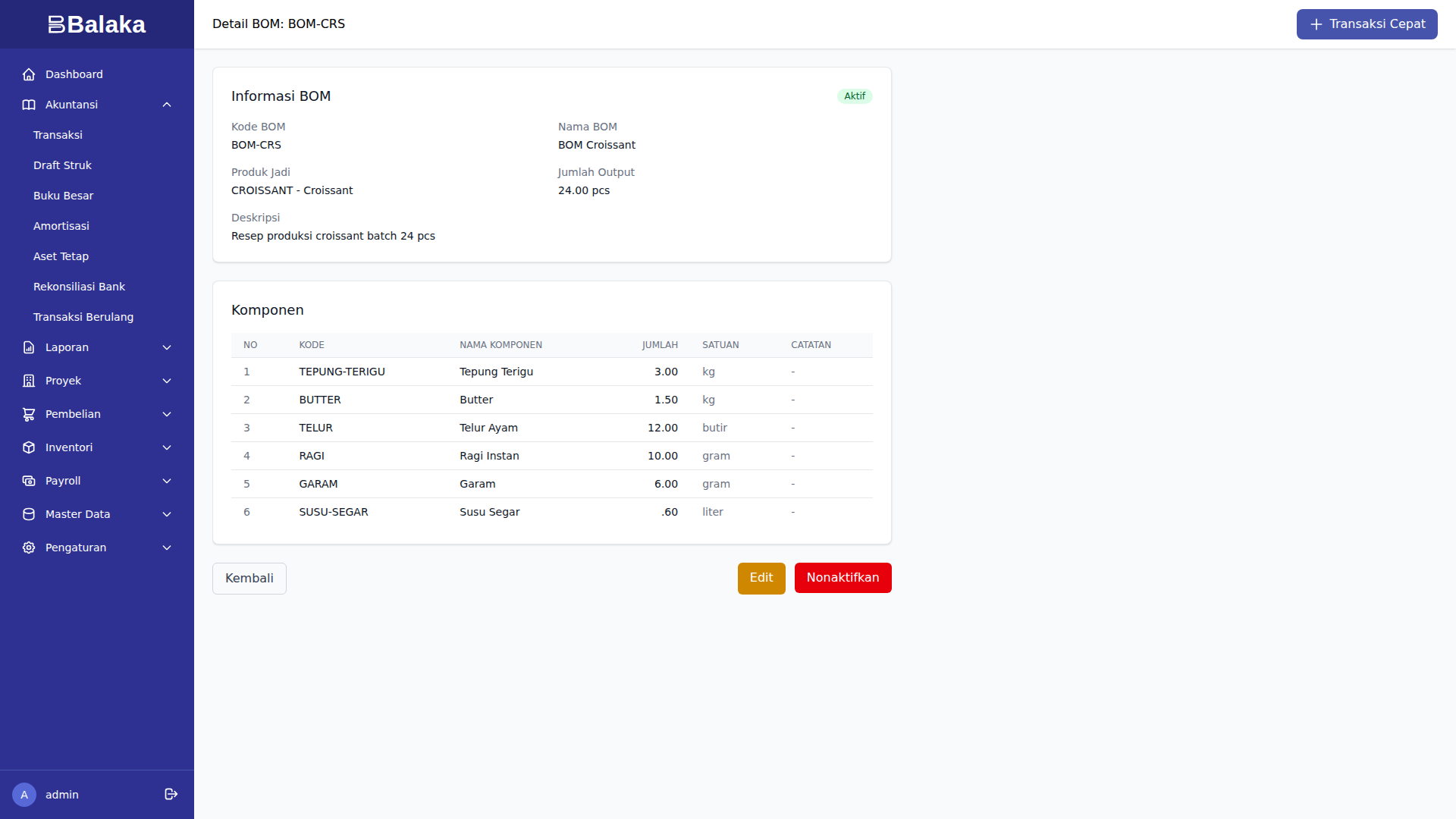The image size is (1456, 819).
Task: Expand the Payroll submenu chevron
Action: [x=167, y=481]
